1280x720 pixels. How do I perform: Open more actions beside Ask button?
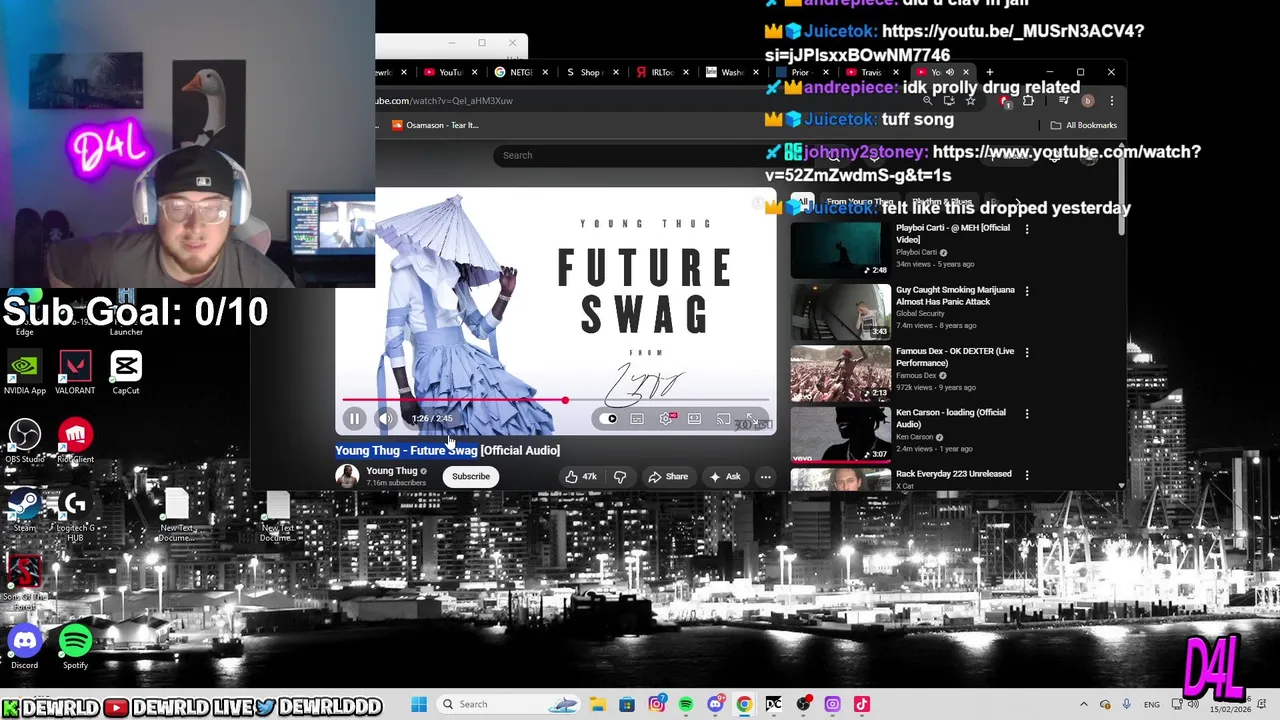pos(765,477)
